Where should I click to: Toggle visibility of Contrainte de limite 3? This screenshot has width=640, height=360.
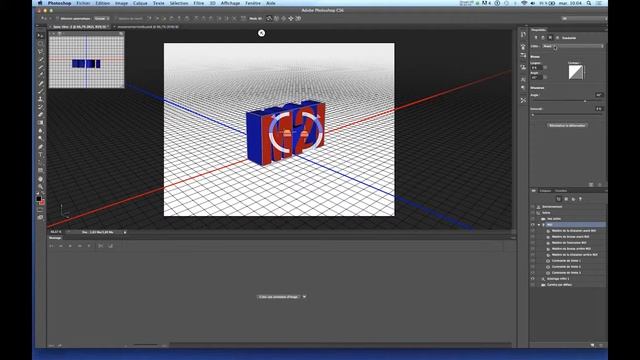coord(533,273)
